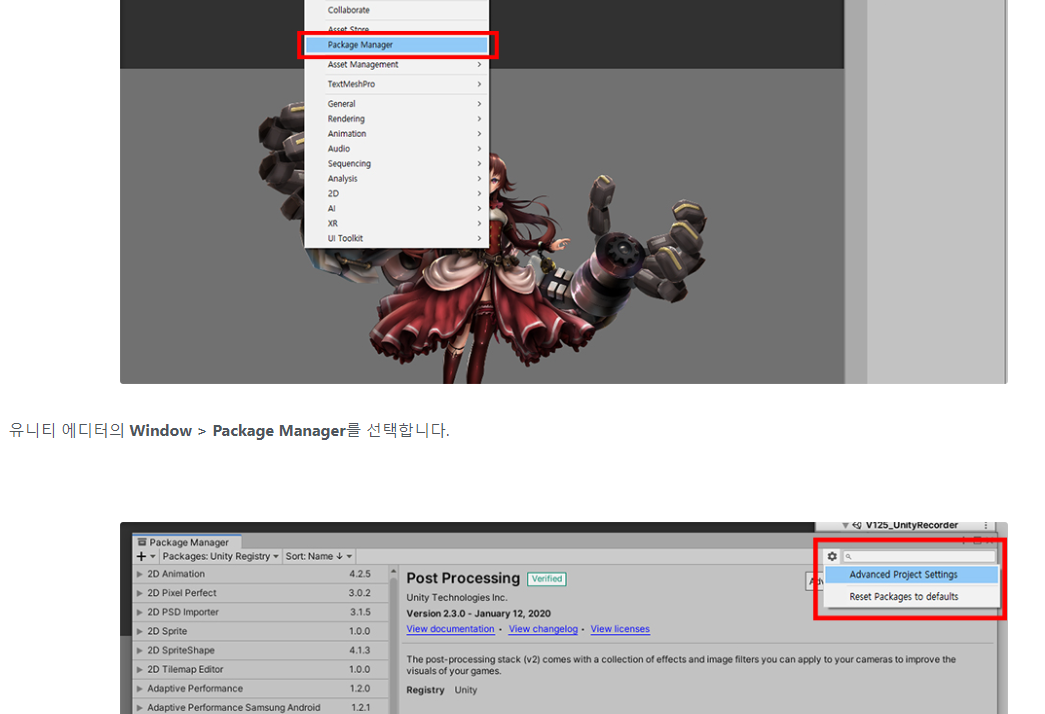Select the 2D Pixel Perfect version 3.0.2
This screenshot has height=714, width=1045.
click(x=360, y=593)
